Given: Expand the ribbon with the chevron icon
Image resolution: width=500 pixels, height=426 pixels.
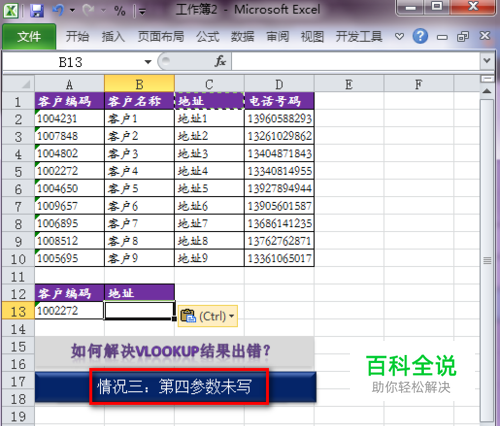Looking at the screenshot, I should tap(399, 36).
